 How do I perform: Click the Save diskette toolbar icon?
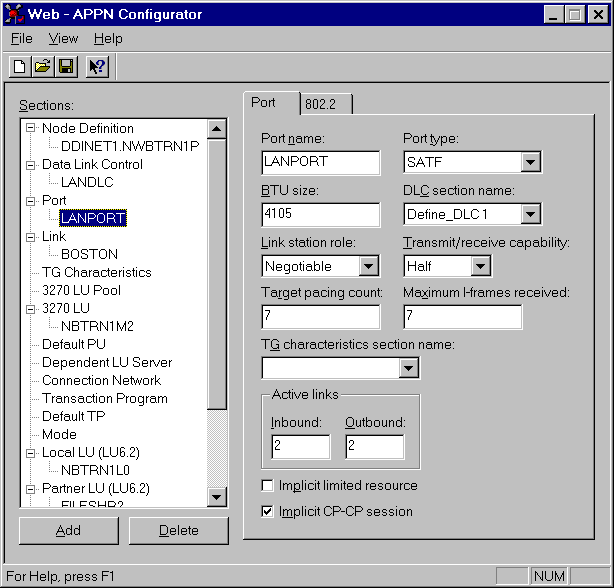66,67
